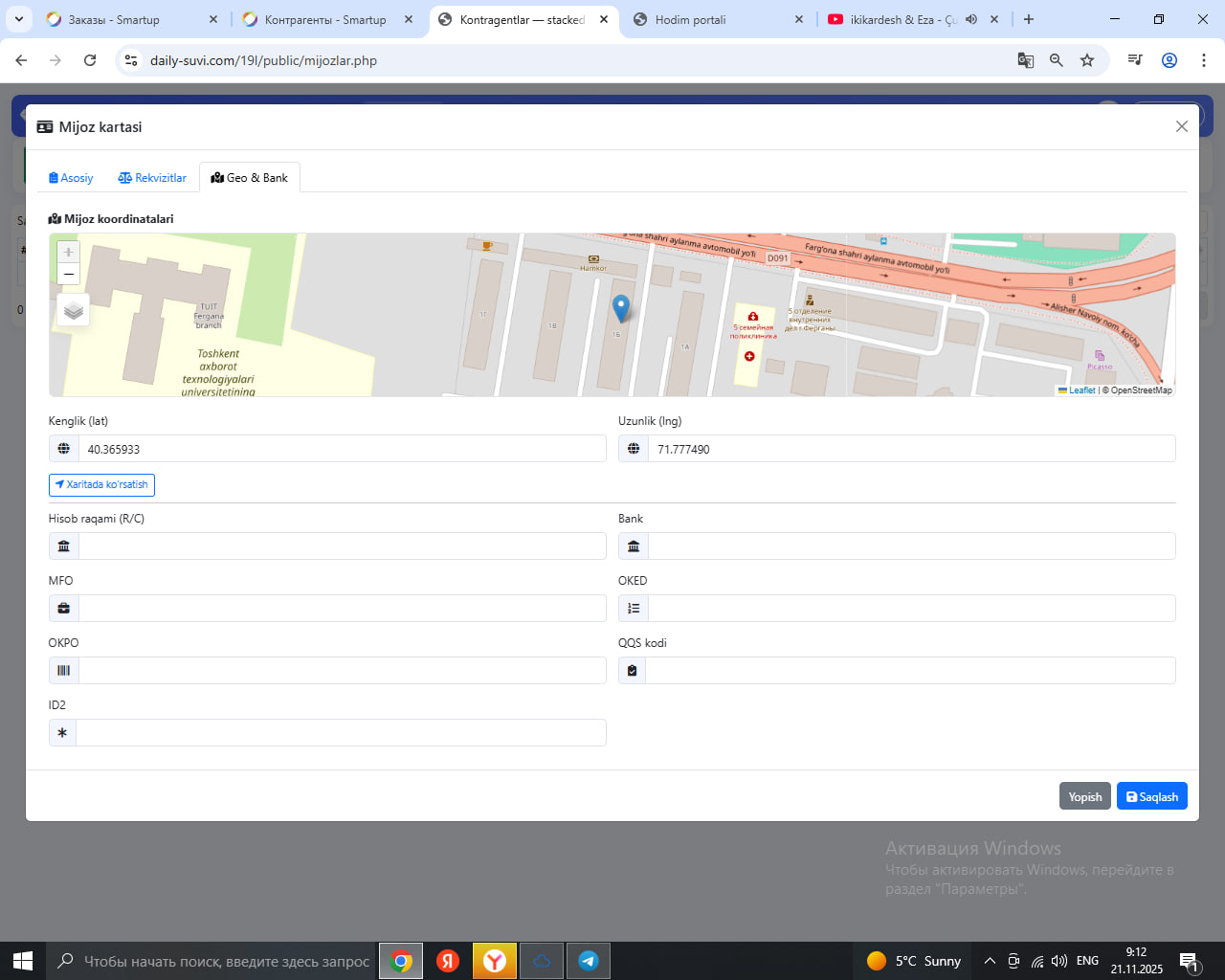
Task: Open Chrome three-dot menu
Action: [x=1203, y=60]
